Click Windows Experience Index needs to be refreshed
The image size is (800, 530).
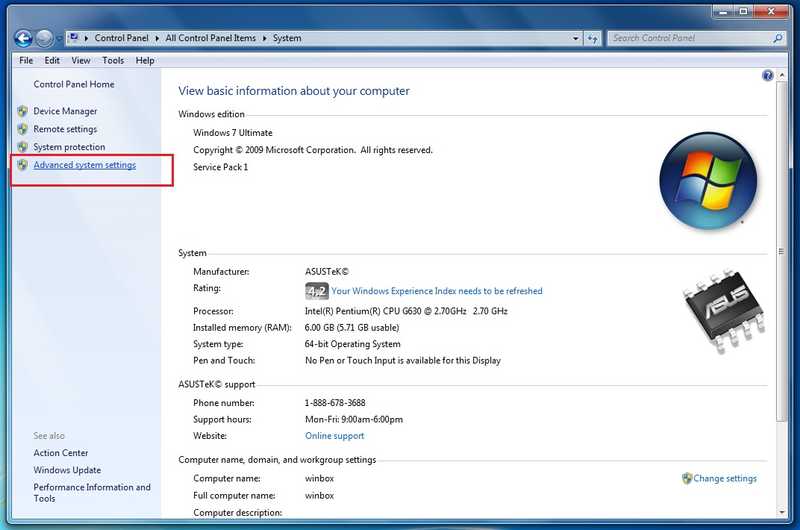[x=437, y=291]
